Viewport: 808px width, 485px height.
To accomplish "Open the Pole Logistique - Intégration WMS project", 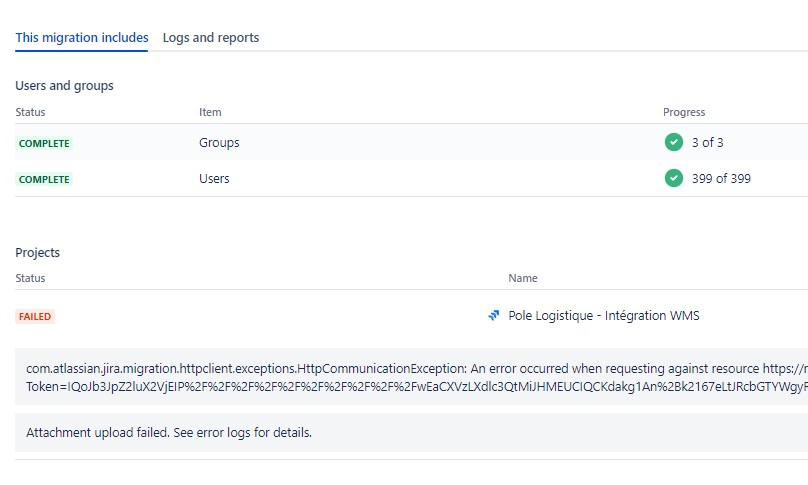I will 603,315.
